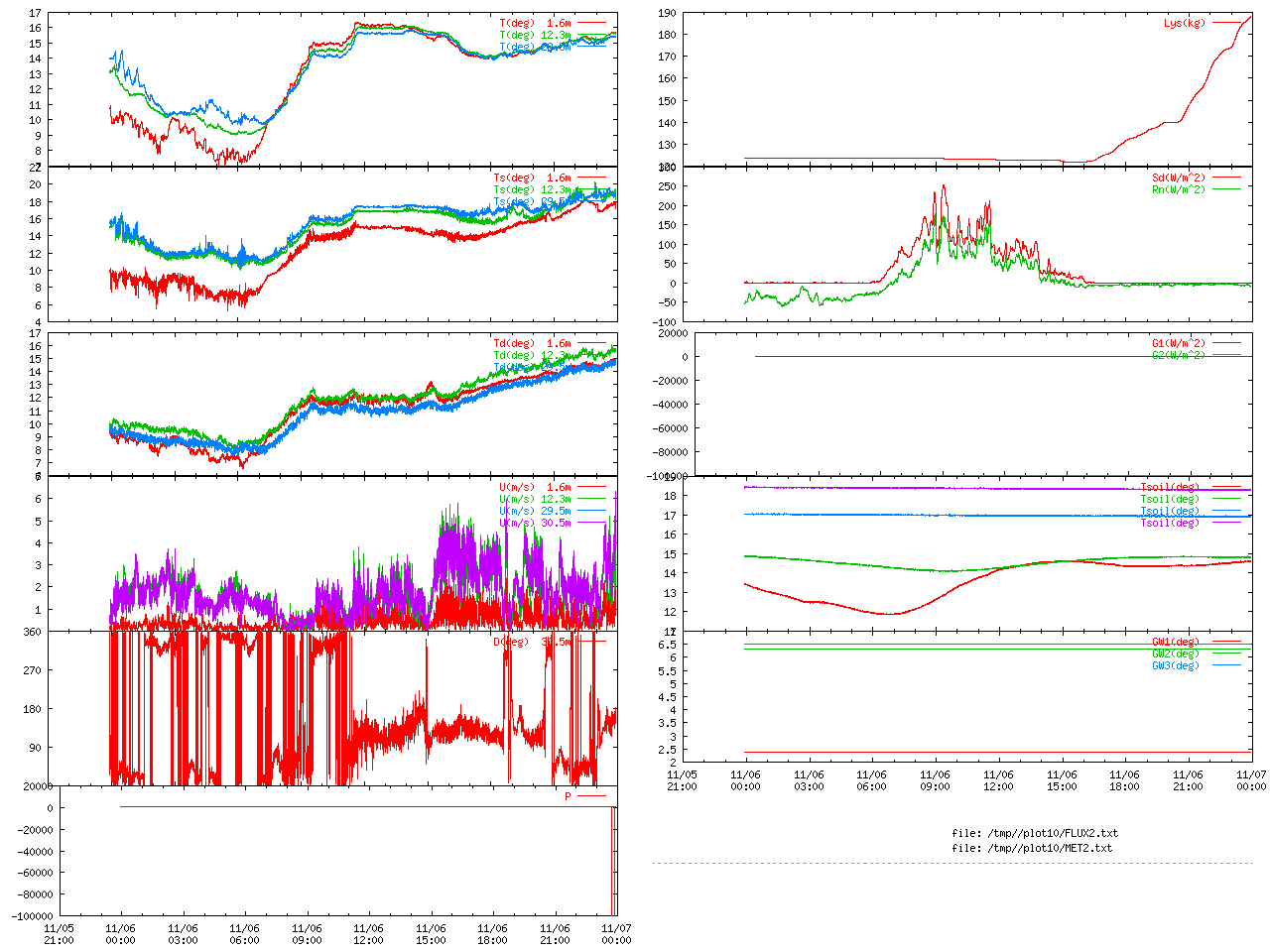Click the 'T(deg) 12.3m' legend label
The image size is (1270, 952).
[535, 35]
